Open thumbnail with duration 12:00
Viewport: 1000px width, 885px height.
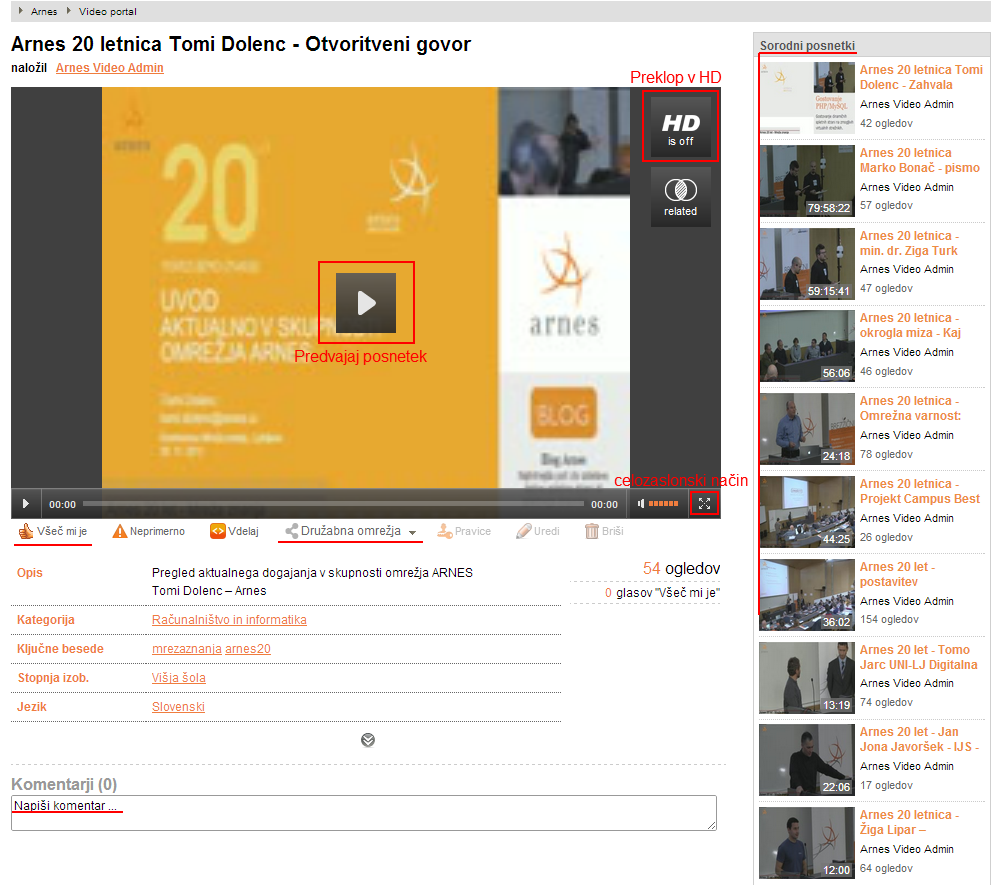point(807,842)
